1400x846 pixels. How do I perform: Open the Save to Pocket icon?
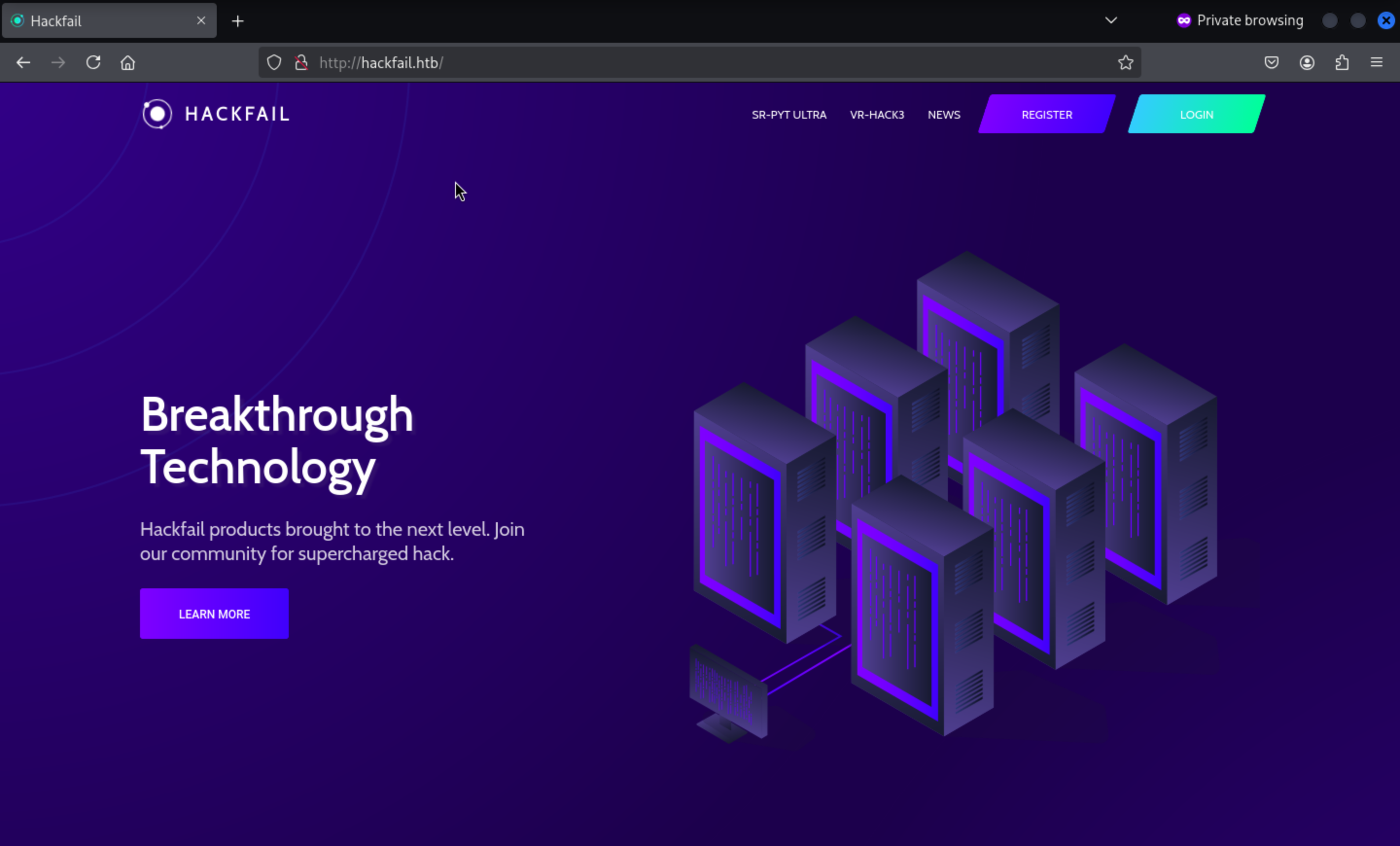[x=1272, y=63]
